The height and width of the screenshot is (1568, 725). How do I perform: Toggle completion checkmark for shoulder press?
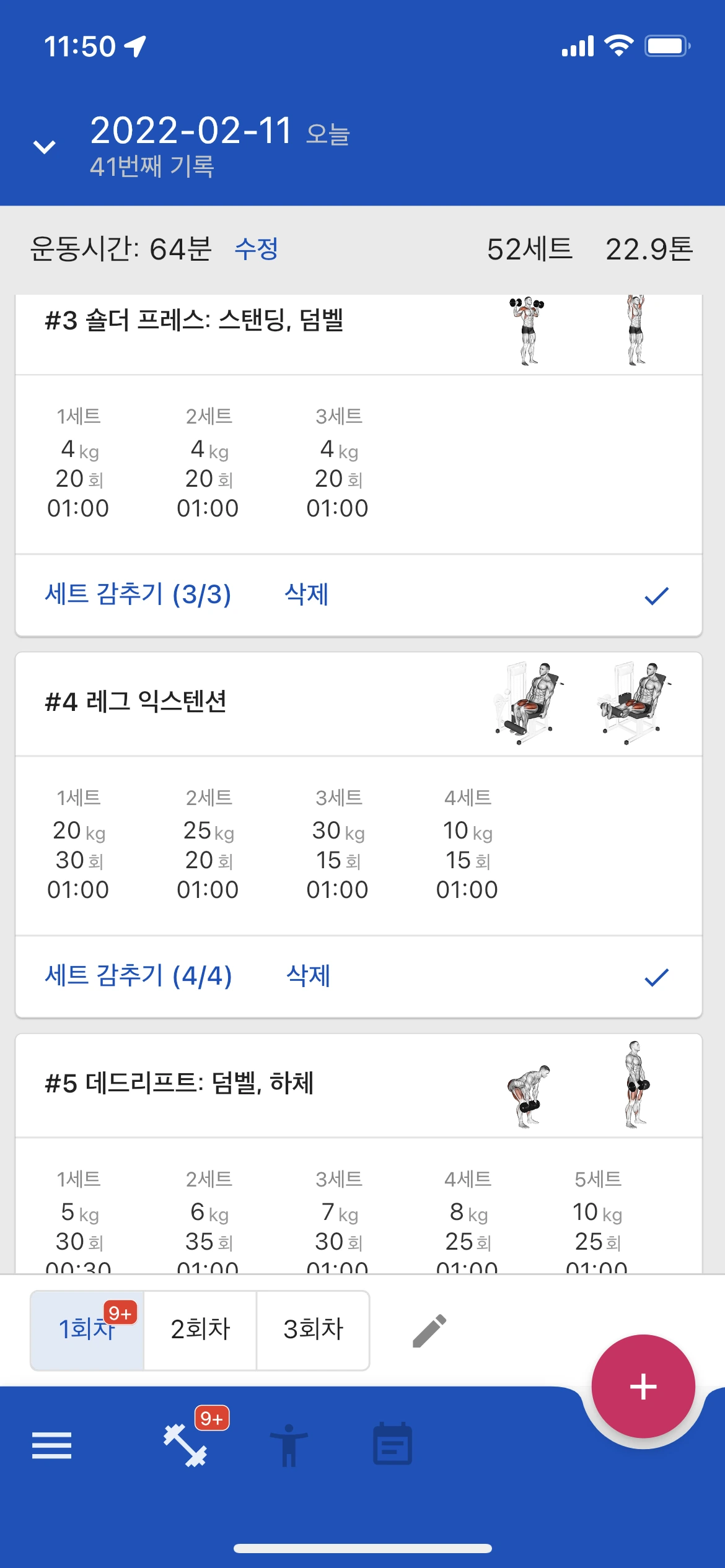(x=656, y=596)
